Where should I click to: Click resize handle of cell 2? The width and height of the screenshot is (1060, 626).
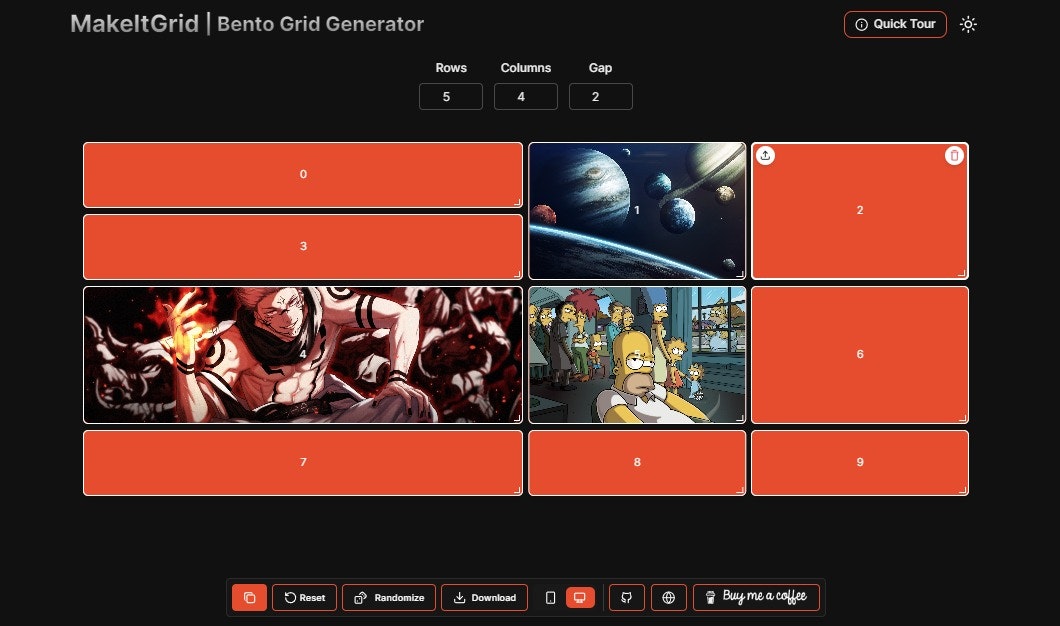pos(963,274)
